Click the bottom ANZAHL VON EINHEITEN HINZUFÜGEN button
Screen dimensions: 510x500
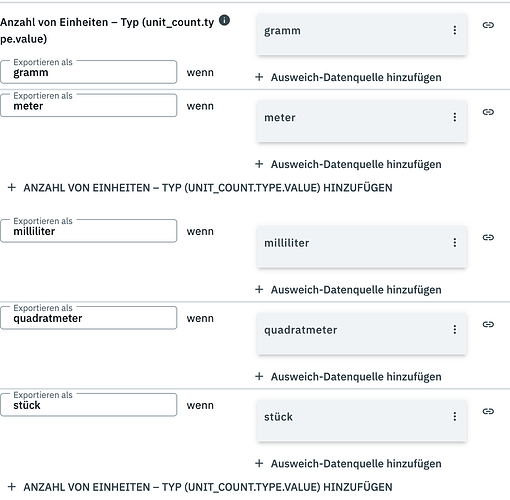tap(200, 487)
